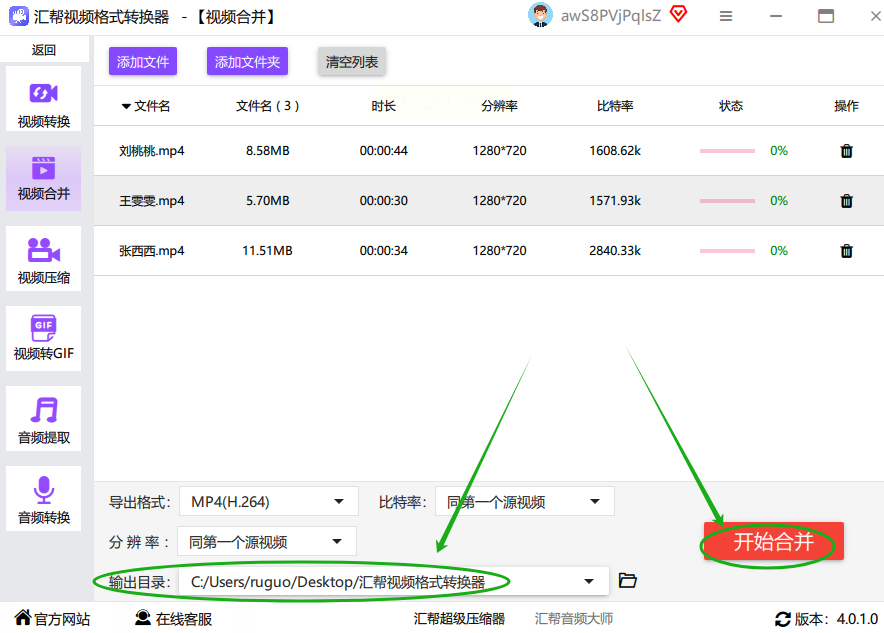Click the red VIP diamond icon
The height and width of the screenshot is (633, 884).
[x=678, y=14]
